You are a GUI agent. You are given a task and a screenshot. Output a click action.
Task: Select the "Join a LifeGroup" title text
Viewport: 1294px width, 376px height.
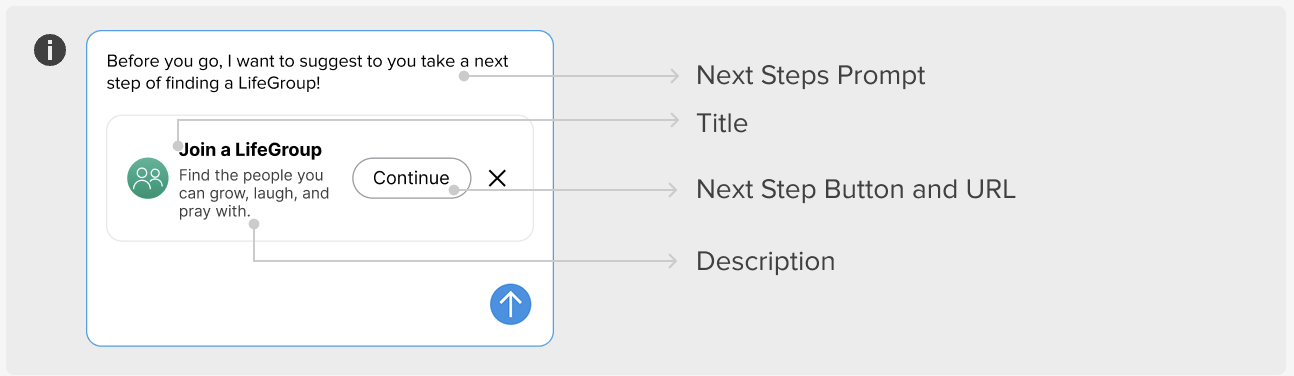point(250,150)
